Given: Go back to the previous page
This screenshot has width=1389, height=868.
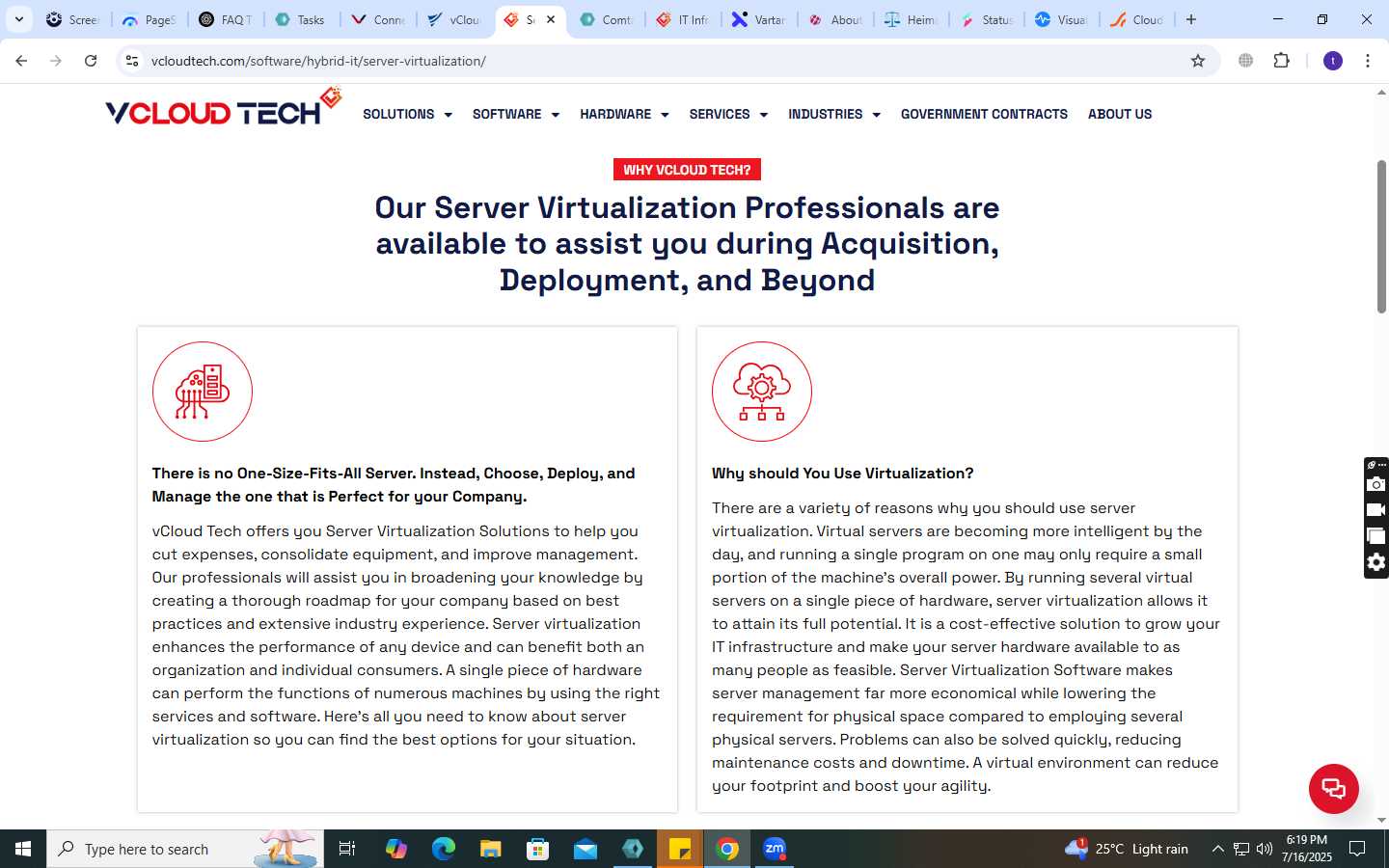Looking at the screenshot, I should click(x=21, y=61).
